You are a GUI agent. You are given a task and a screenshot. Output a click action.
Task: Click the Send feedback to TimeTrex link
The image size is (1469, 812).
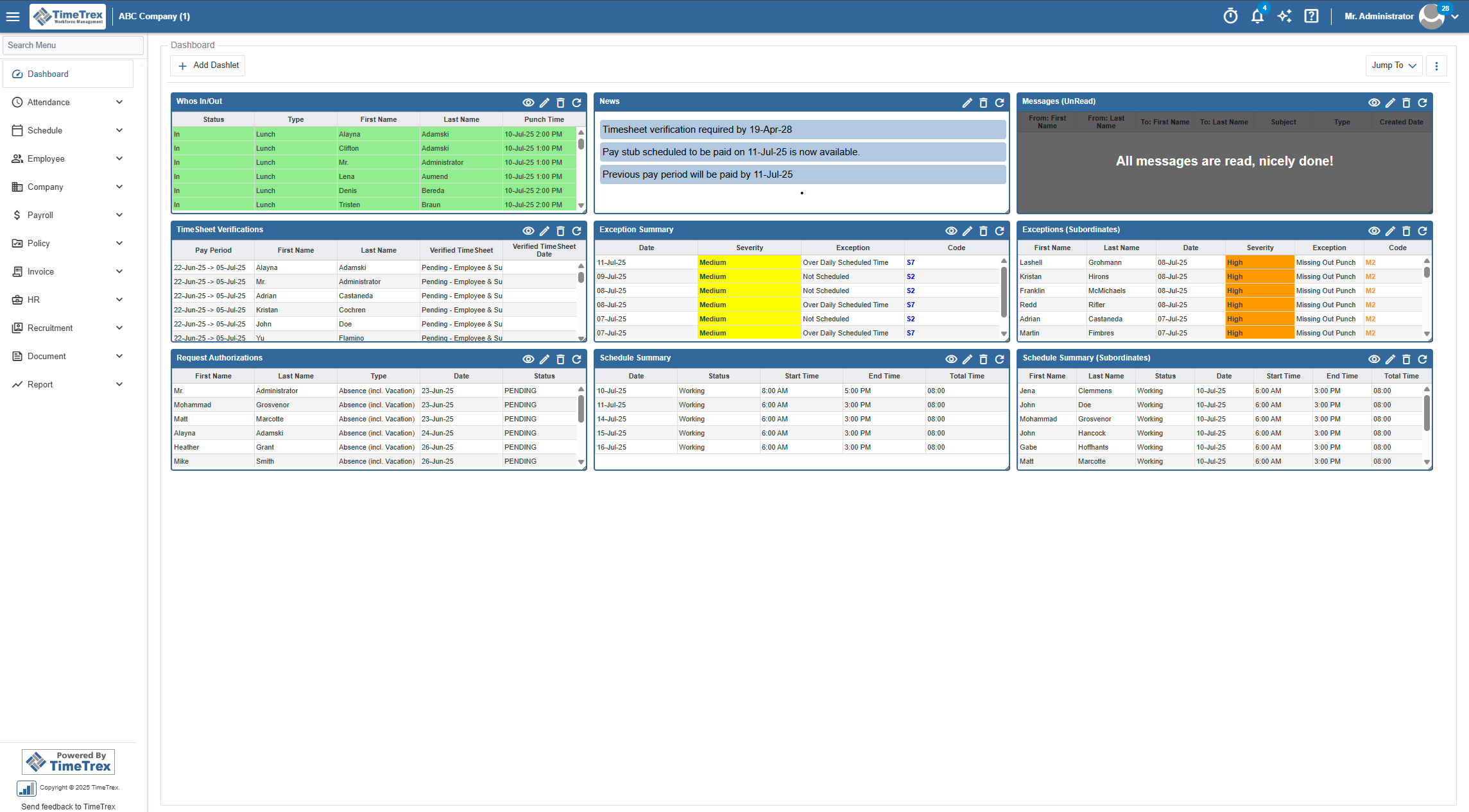(x=67, y=806)
